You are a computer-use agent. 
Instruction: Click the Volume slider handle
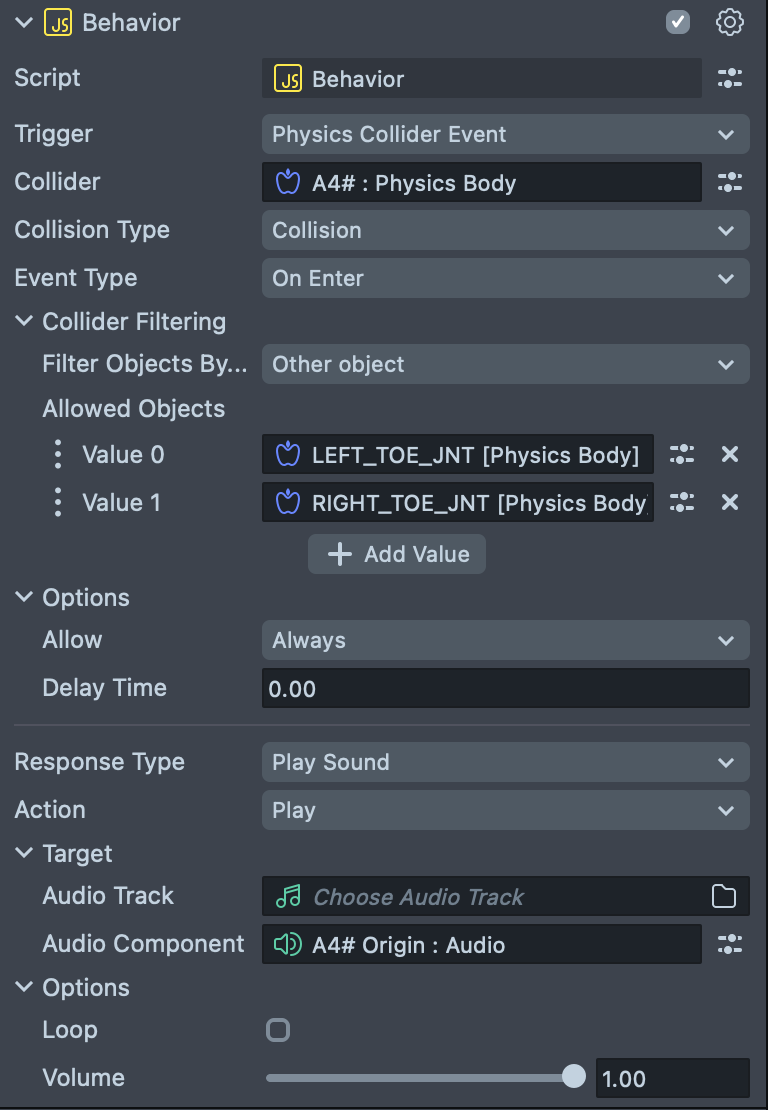[x=573, y=1077]
